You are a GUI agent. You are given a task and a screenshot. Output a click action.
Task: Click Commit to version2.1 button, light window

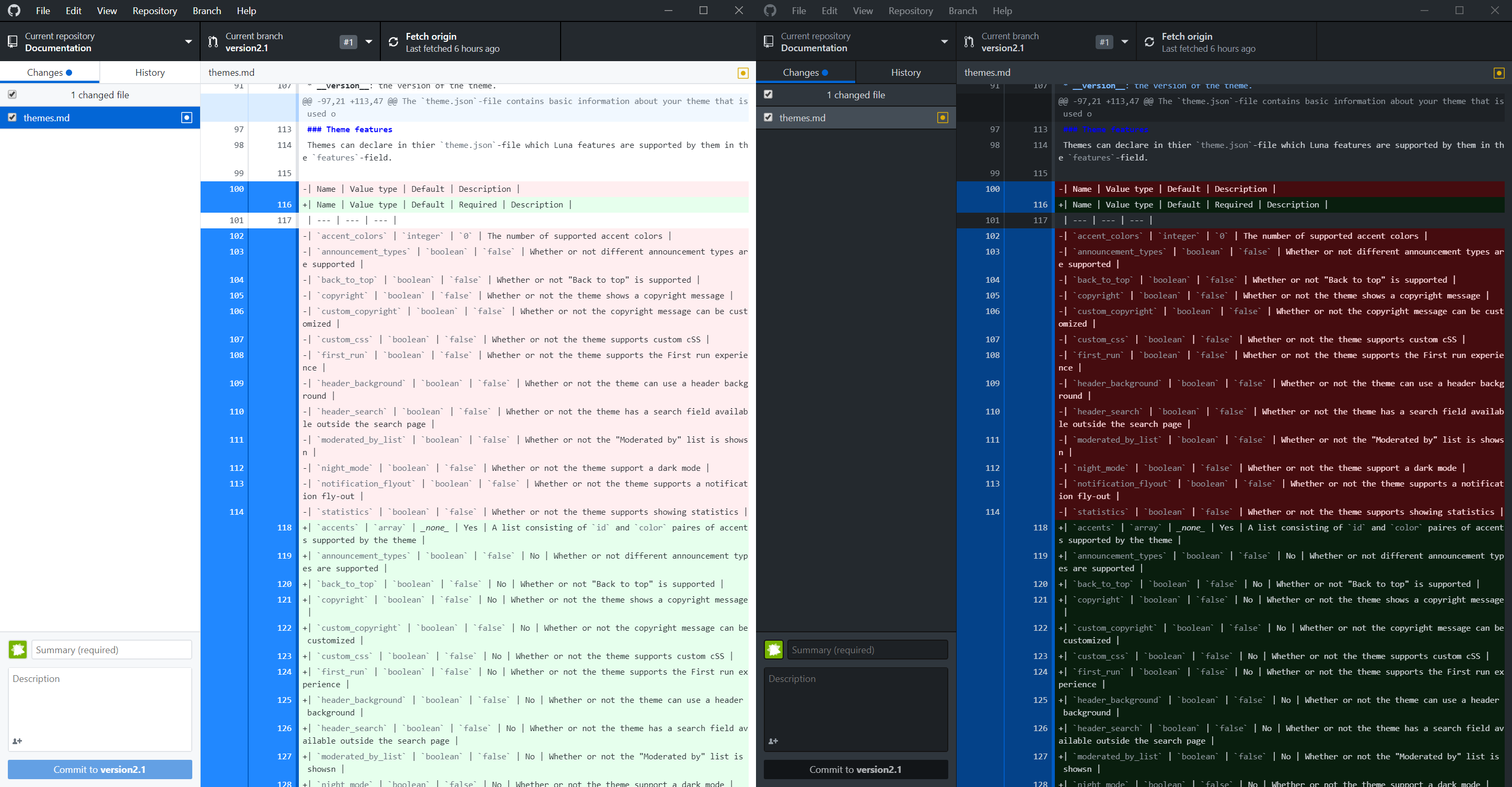coord(100,769)
